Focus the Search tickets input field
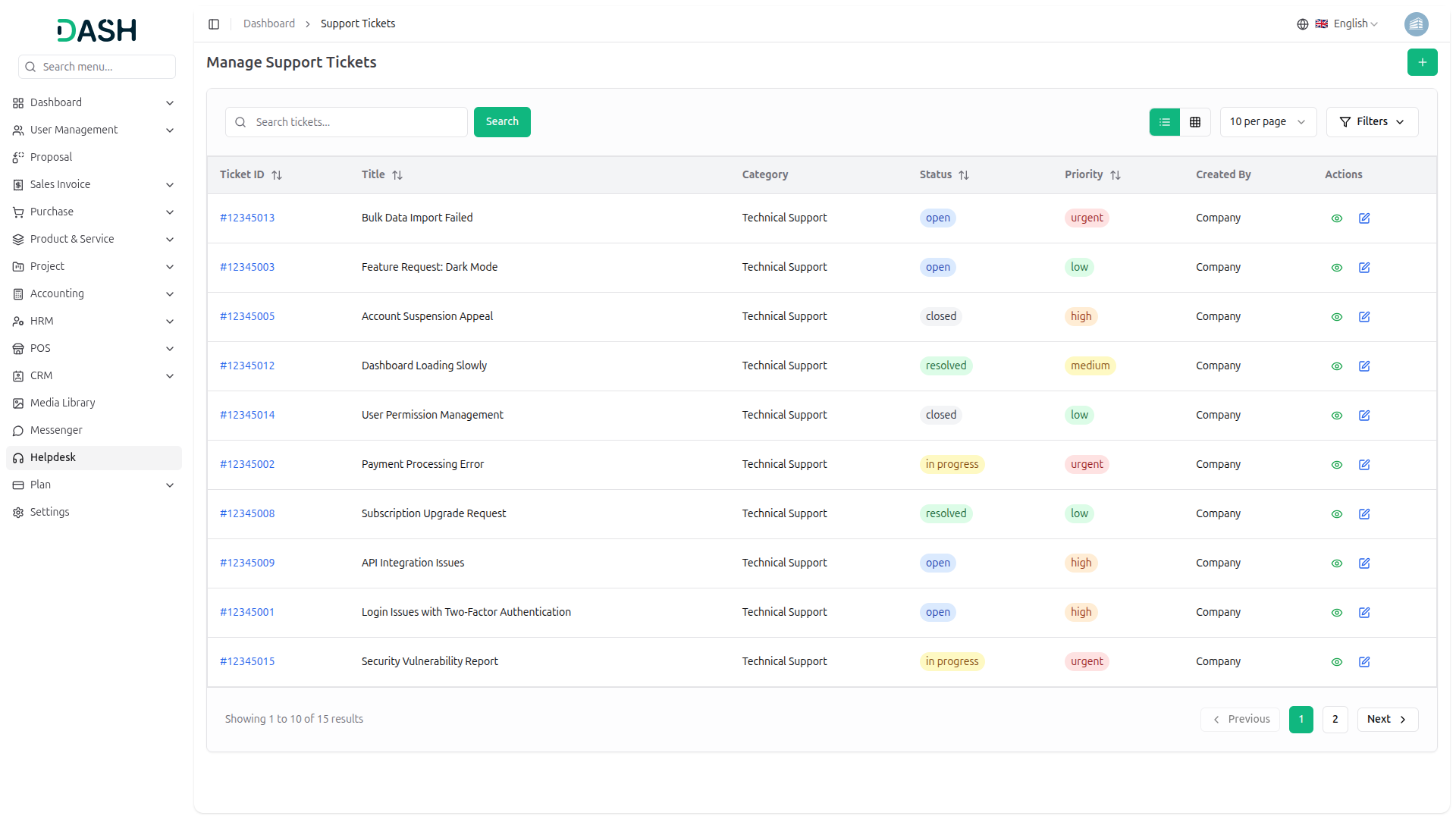This screenshot has height=819, width=1456. pyautogui.click(x=356, y=122)
